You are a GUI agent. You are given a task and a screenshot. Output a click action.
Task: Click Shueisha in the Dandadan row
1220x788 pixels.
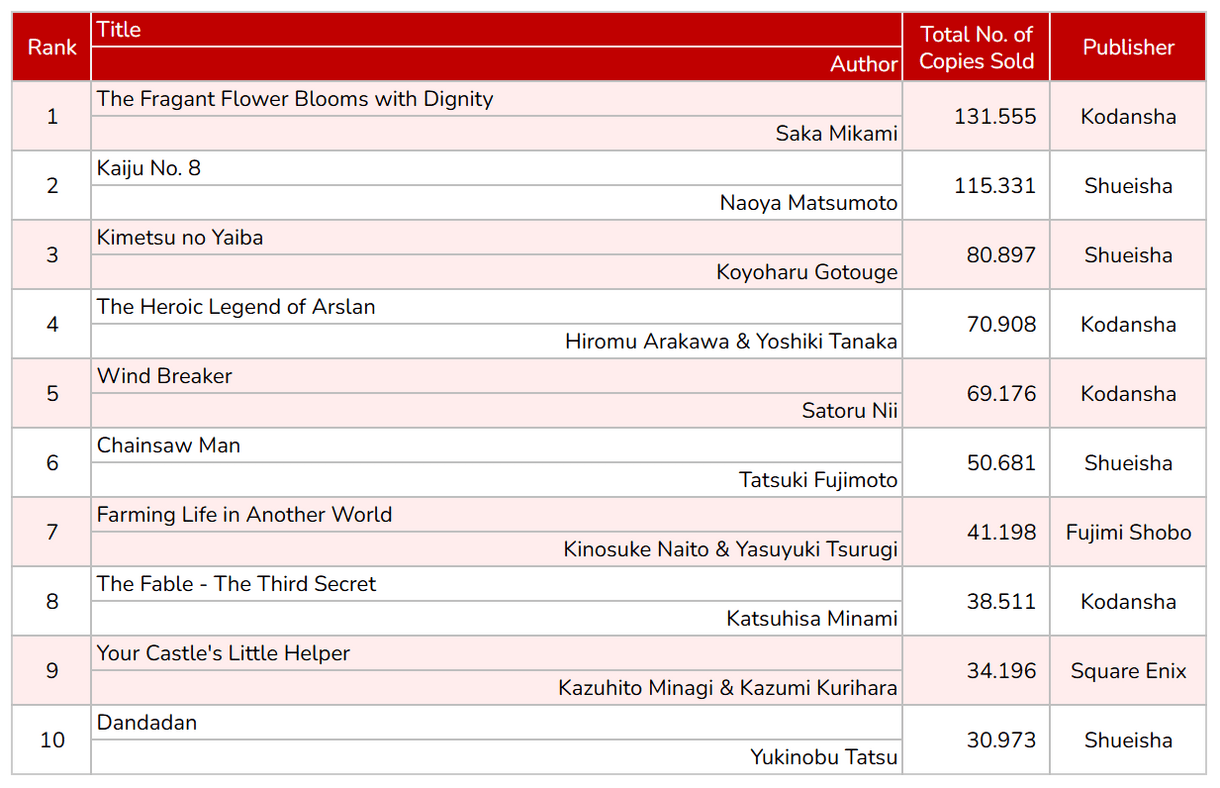(x=1128, y=740)
